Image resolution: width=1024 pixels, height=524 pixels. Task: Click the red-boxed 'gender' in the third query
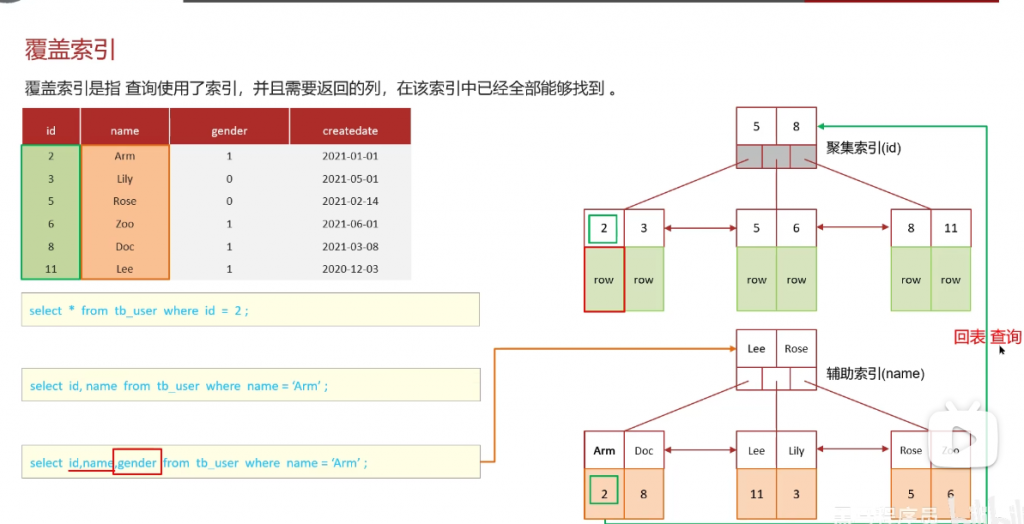[137, 462]
